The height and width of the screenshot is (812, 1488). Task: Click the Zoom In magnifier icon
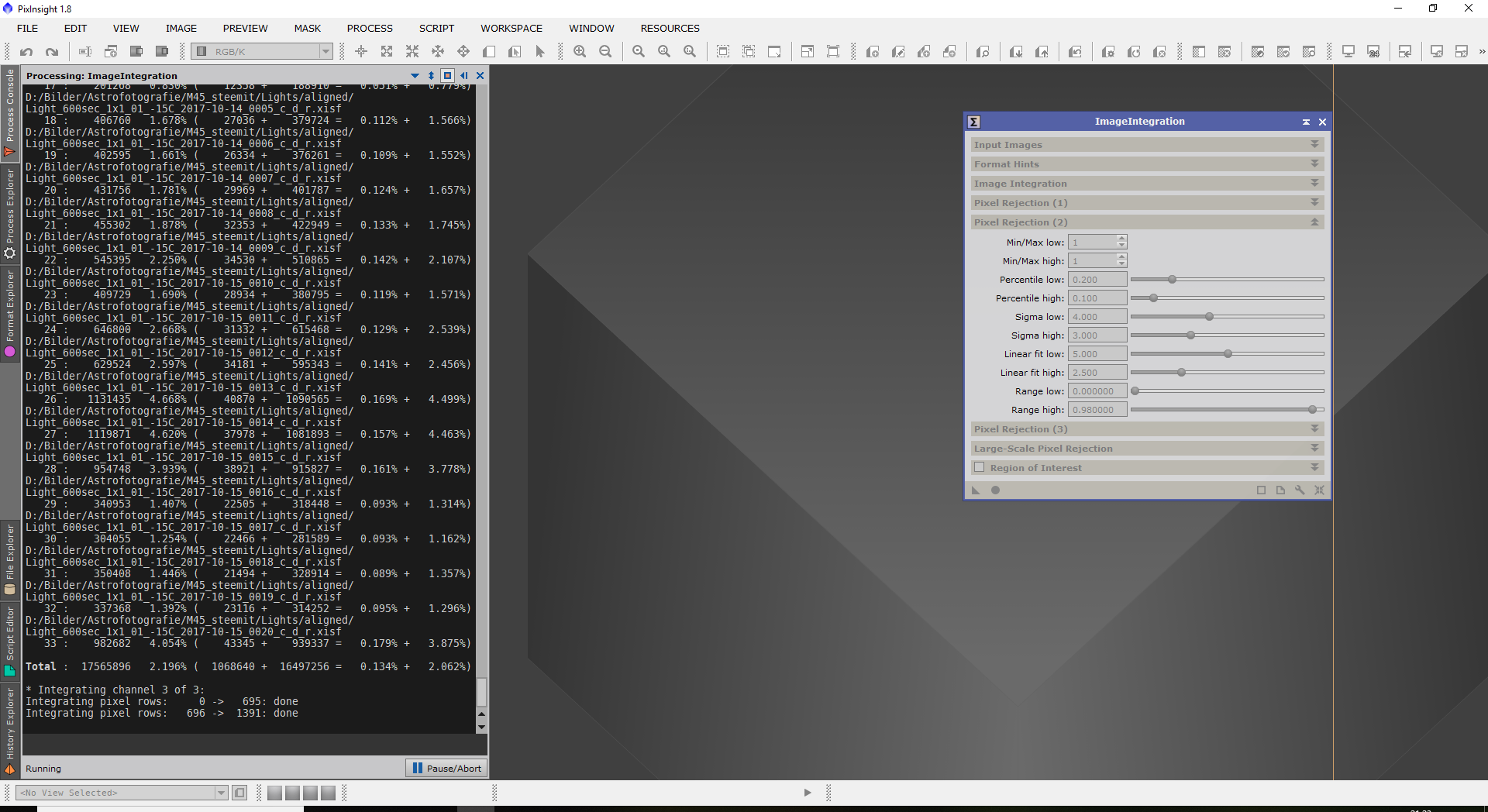coord(580,51)
